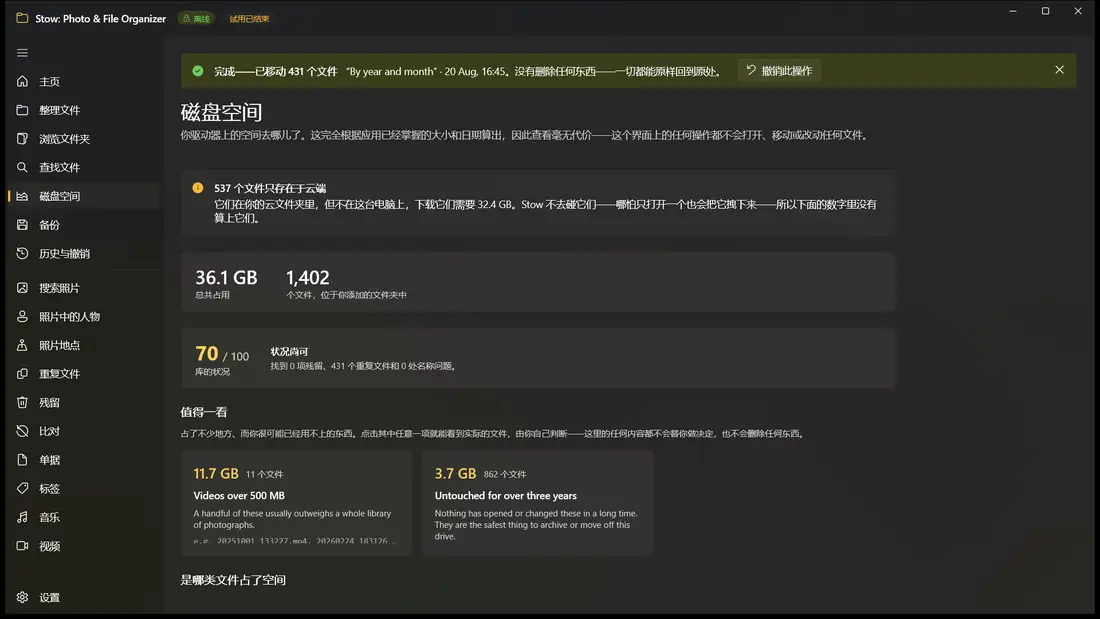Click the 36.1 GB total usage value
Image resolution: width=1100 pixels, height=619 pixels.
(x=226, y=278)
